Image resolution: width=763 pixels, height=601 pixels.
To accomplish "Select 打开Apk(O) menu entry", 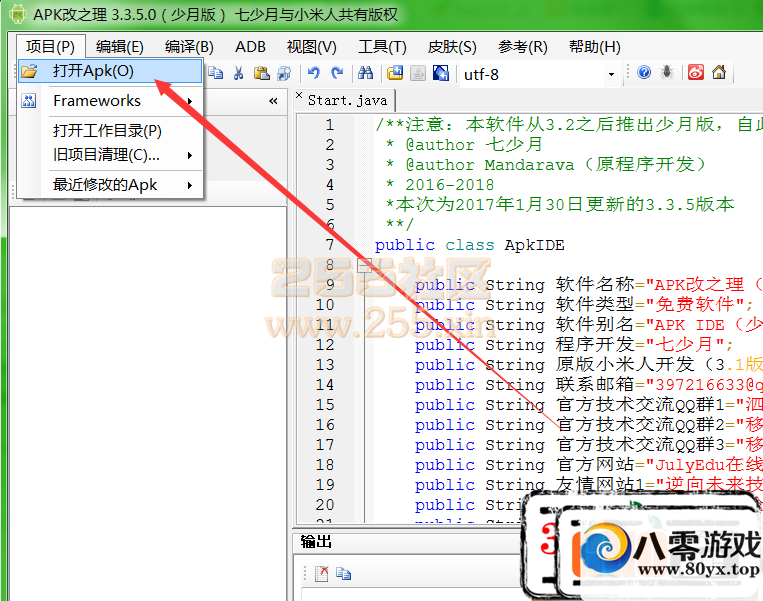I will coord(110,71).
